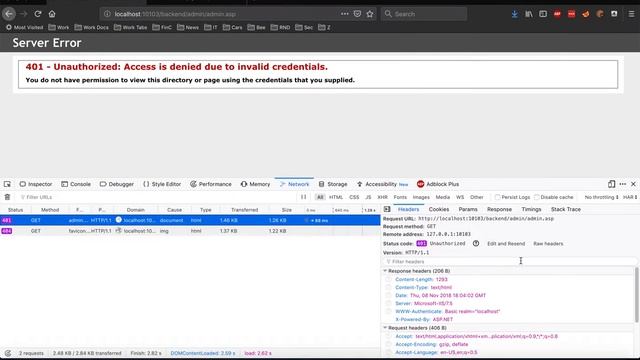Image resolution: width=640 pixels, height=360 pixels.
Task: Switch to the Storage tab
Action: point(333,184)
